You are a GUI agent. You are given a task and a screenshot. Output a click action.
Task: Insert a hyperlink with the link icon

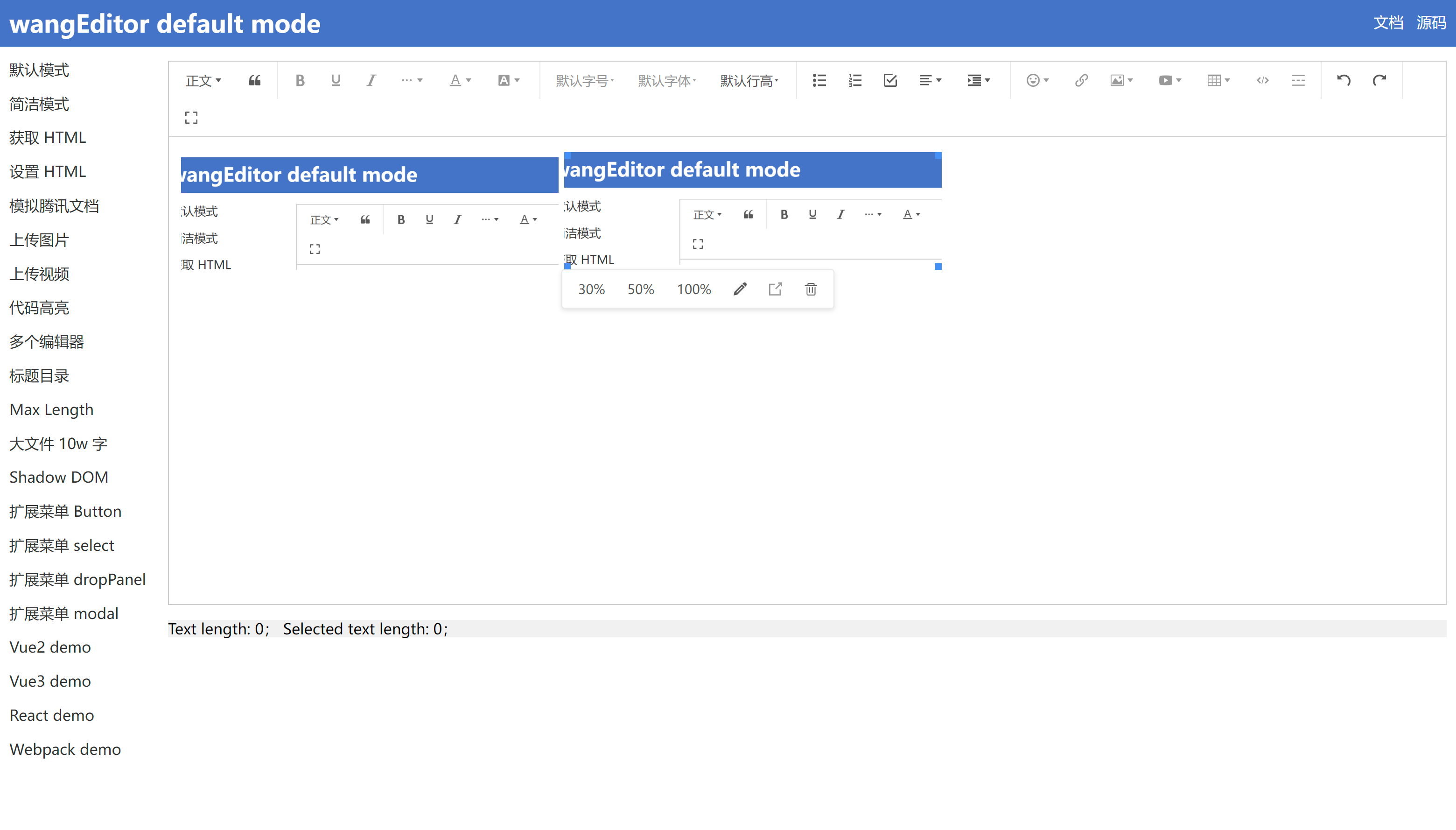coord(1081,80)
